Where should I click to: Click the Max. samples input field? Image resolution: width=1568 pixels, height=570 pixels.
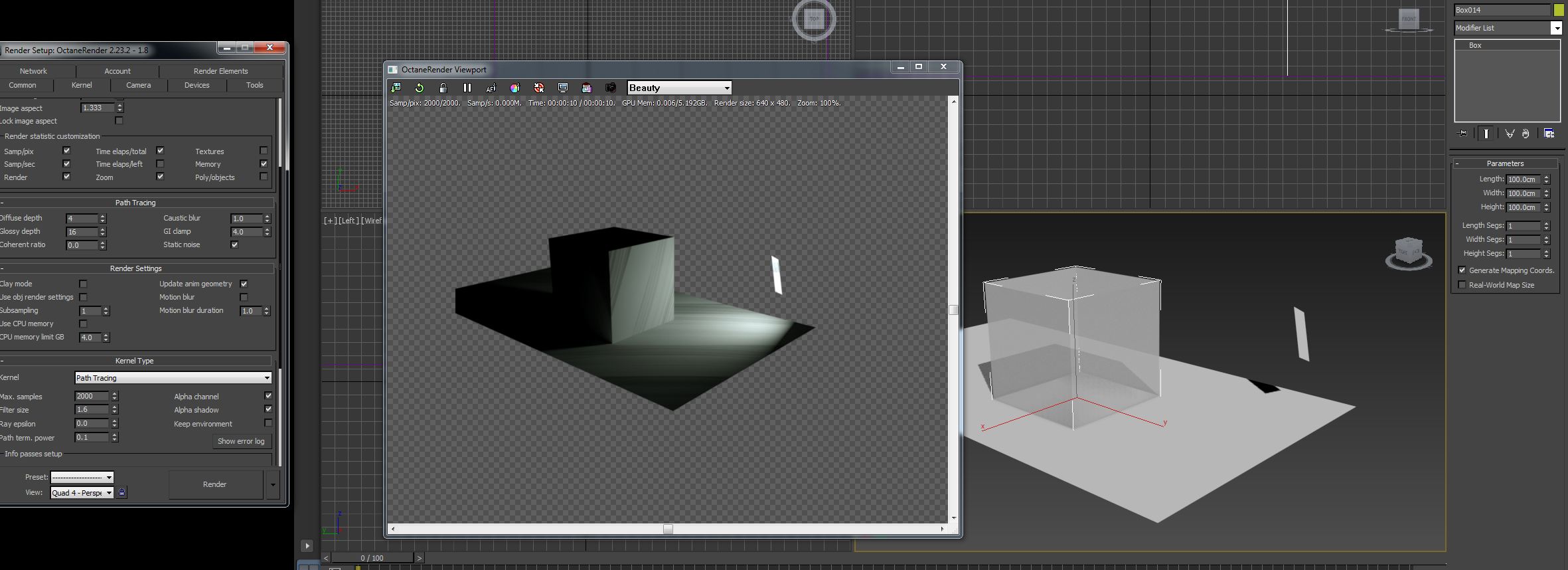tap(92, 396)
